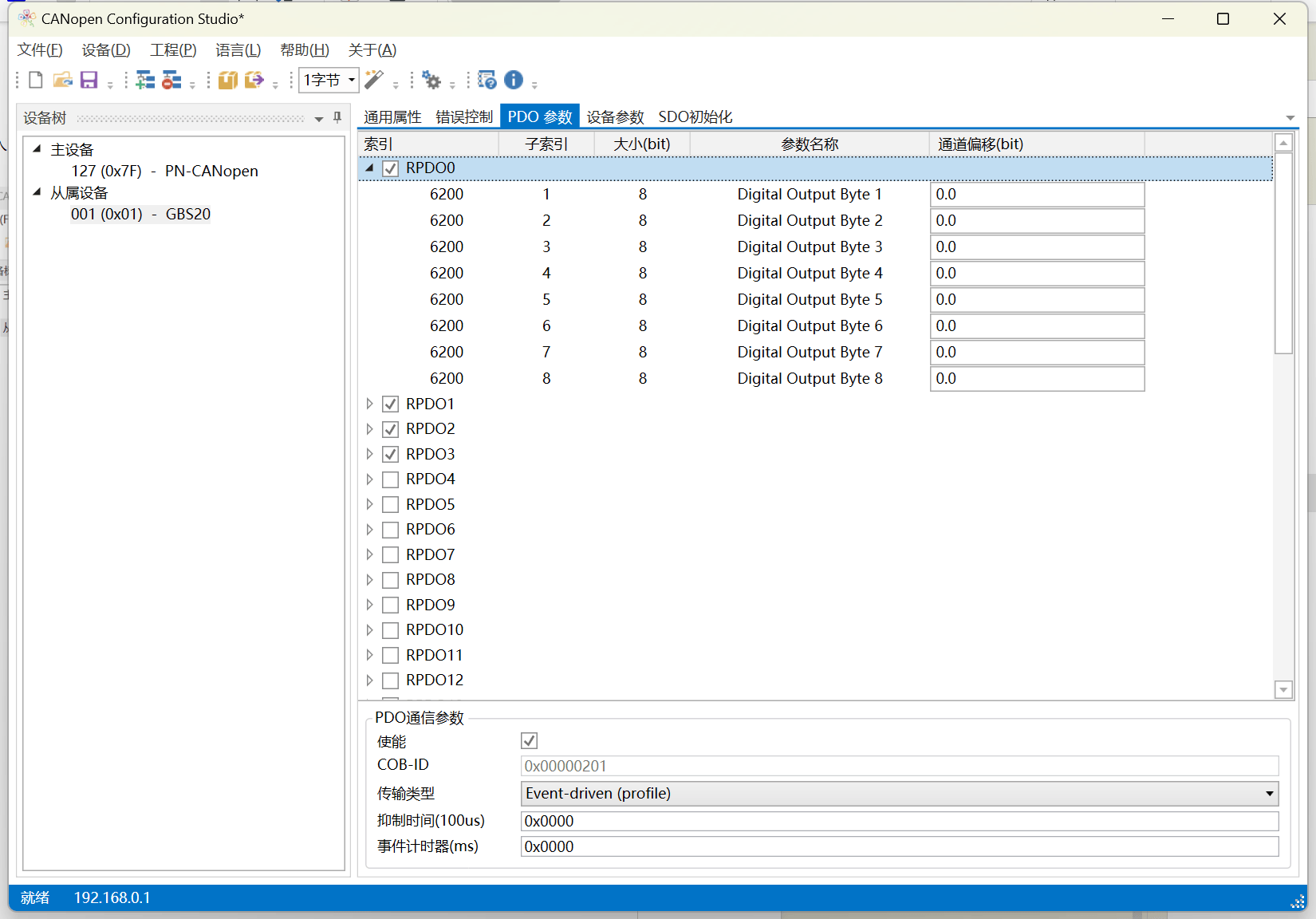Enable the RPDO5 checkbox
The image size is (1316, 919).
[x=390, y=504]
